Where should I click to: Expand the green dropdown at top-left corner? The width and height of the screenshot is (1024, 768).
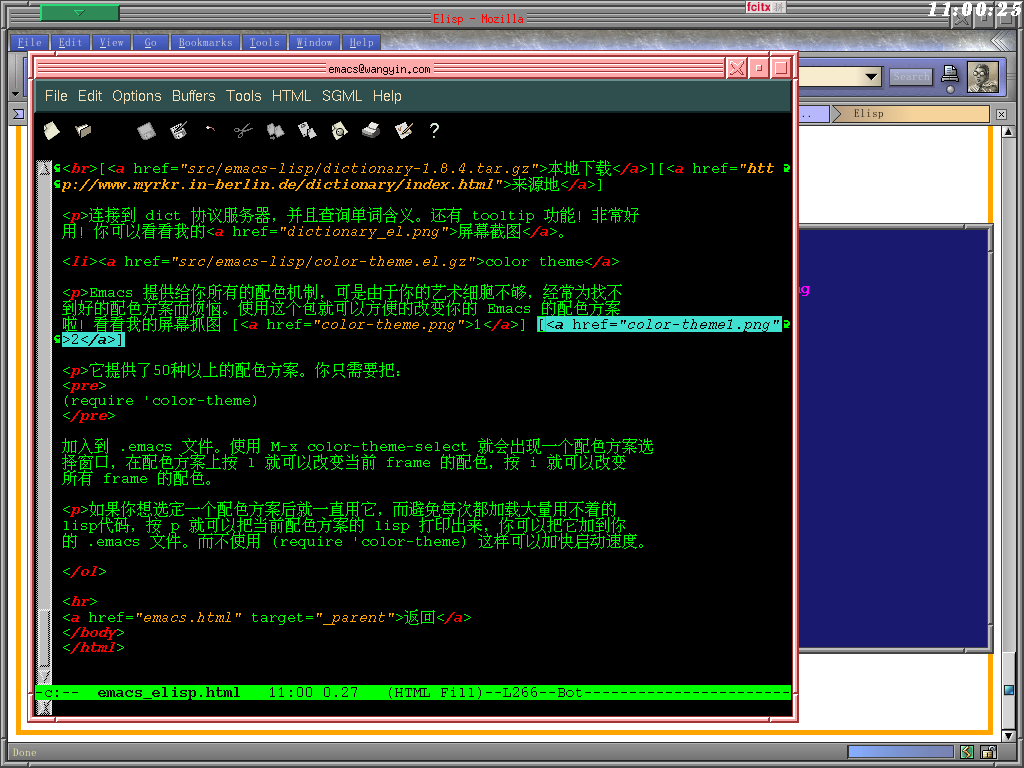(x=79, y=13)
